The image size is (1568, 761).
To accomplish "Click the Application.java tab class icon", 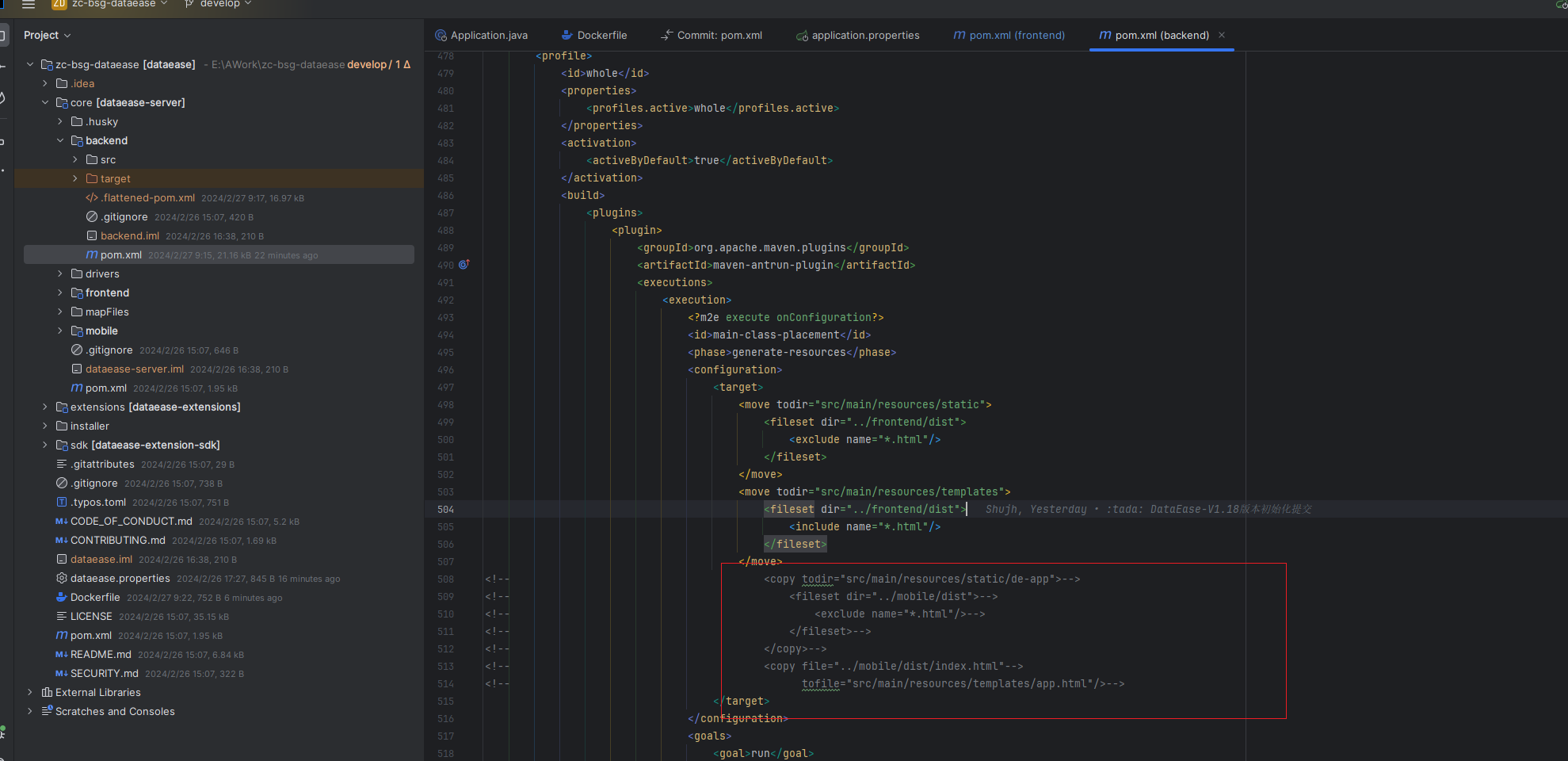I will click(441, 35).
